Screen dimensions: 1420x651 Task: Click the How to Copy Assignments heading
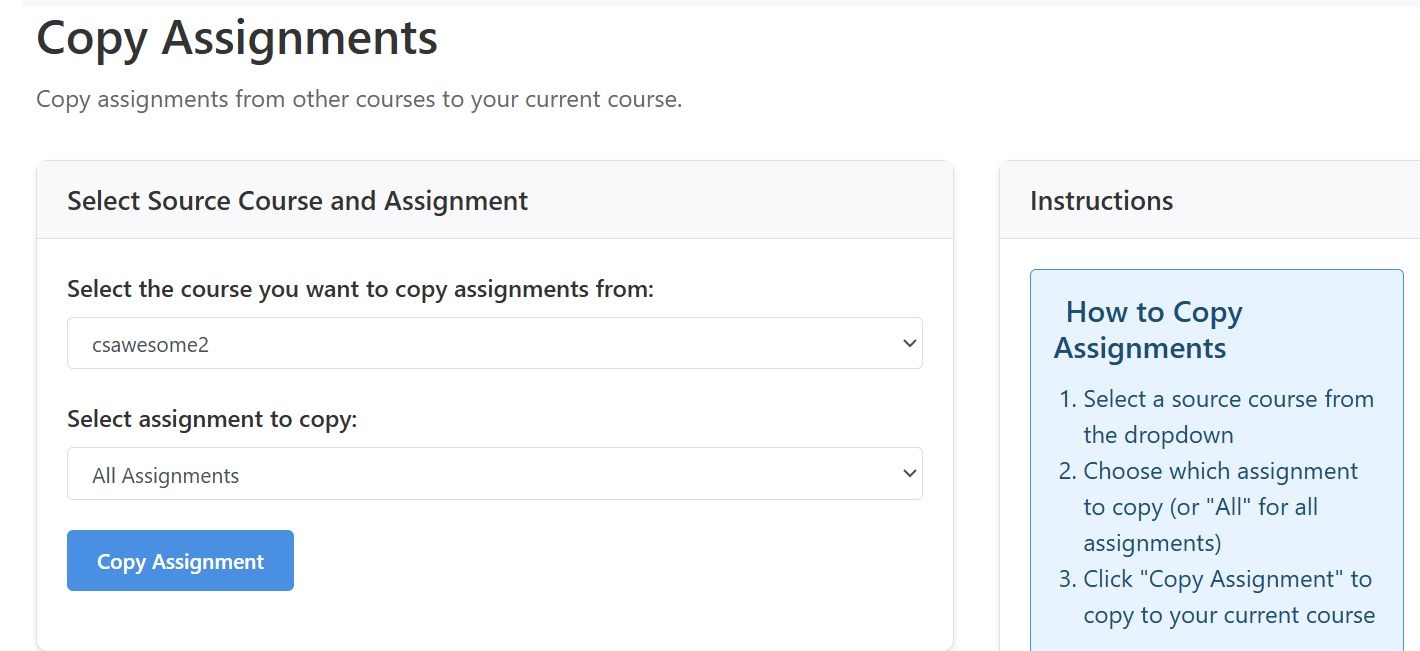(1148, 330)
